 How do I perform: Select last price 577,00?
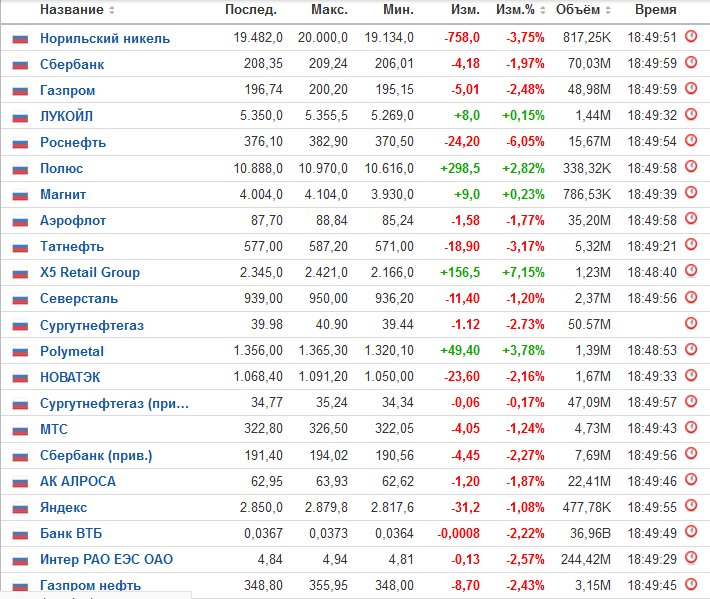pos(263,247)
